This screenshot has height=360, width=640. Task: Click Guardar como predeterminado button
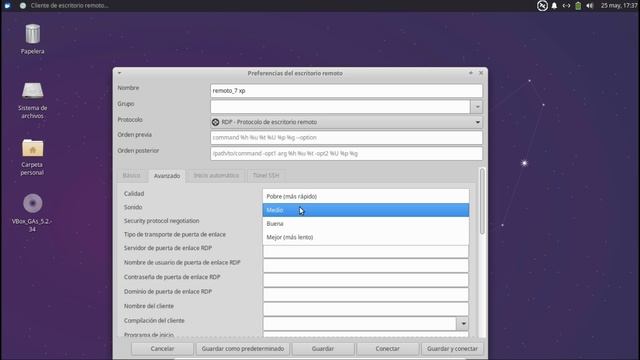pos(243,349)
